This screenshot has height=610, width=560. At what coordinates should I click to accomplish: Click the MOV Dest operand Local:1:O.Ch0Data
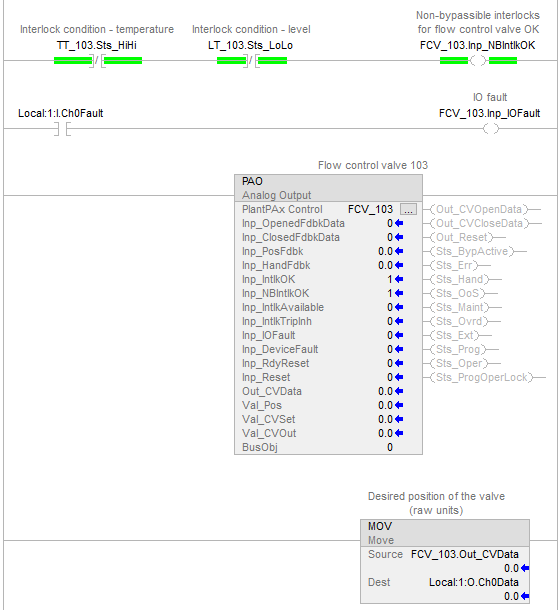[x=474, y=582]
